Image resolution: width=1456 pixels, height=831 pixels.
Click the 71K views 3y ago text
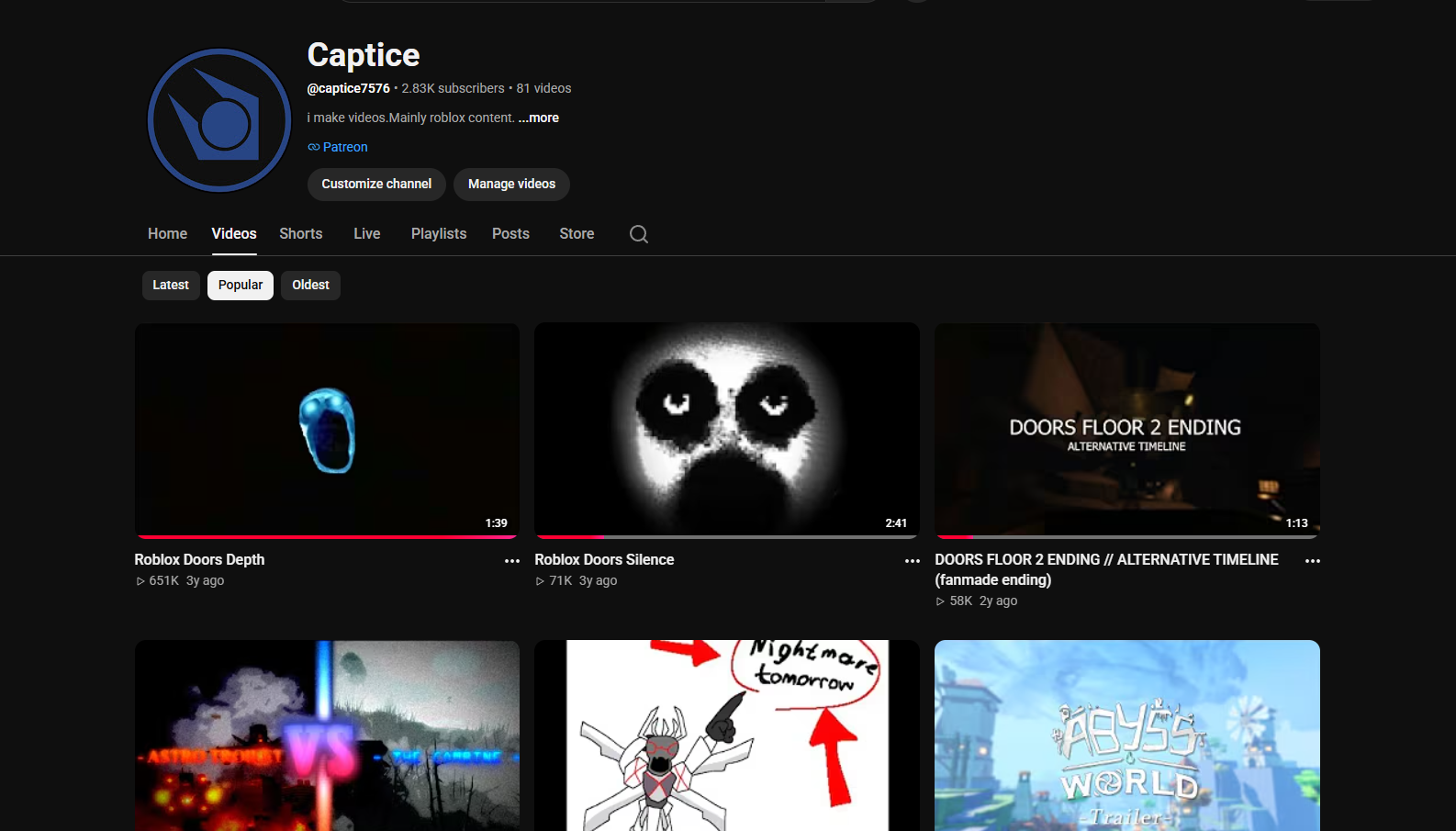[x=577, y=580]
